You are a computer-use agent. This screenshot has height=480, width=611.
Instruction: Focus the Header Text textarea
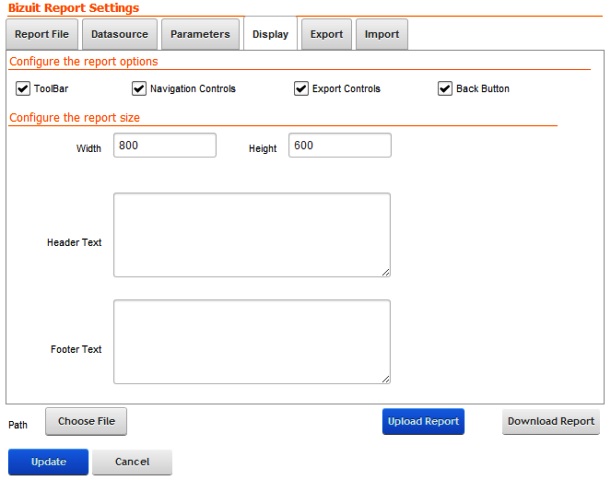[252, 235]
